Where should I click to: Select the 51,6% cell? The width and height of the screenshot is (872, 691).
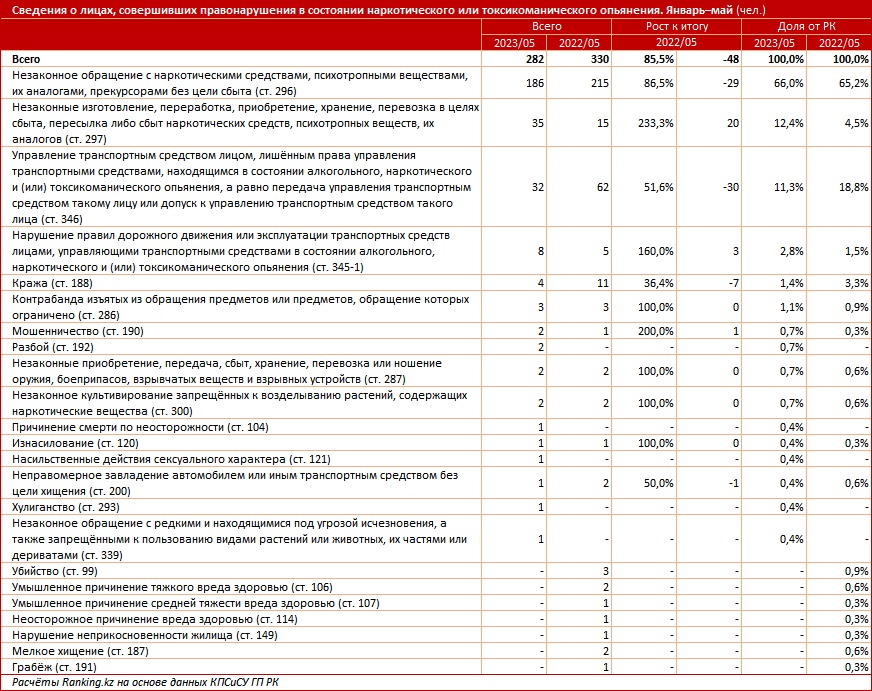(x=659, y=187)
